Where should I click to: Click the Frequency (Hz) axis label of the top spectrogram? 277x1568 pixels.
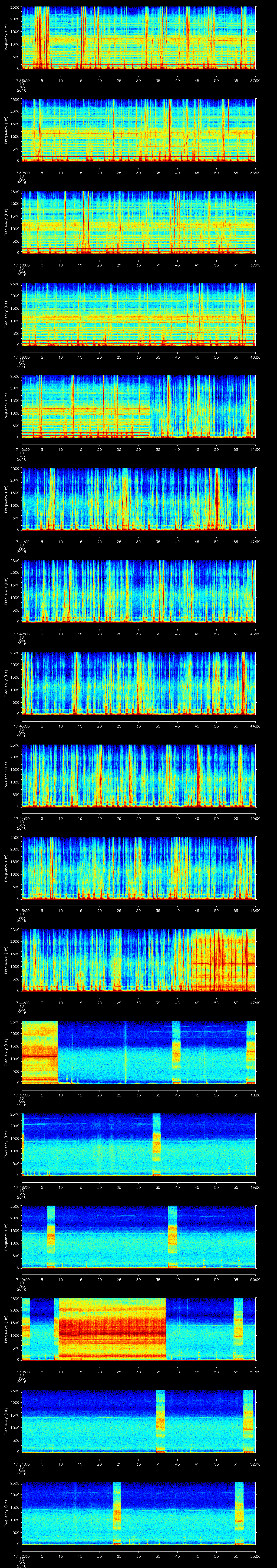point(6,38)
